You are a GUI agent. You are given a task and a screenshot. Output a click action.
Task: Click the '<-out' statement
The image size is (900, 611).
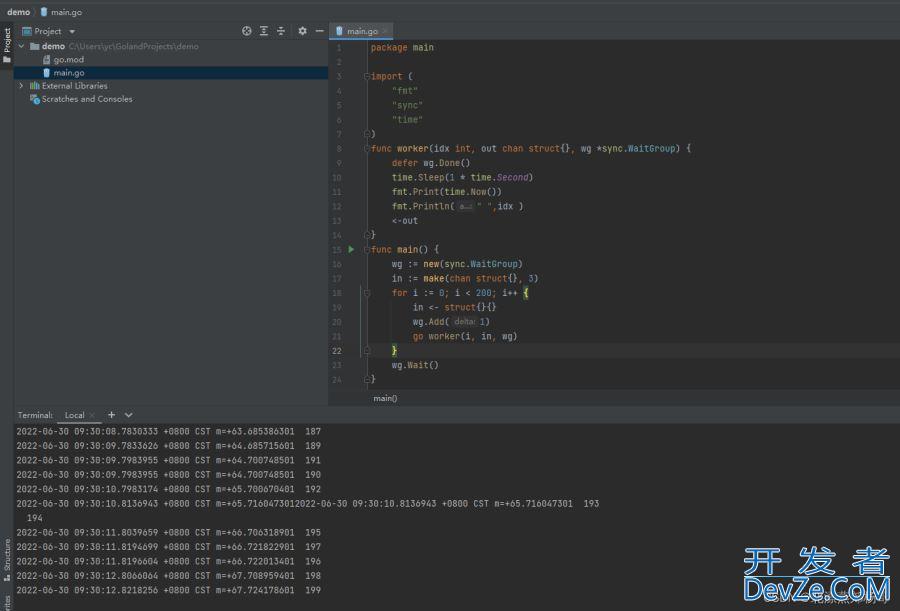click(x=405, y=221)
